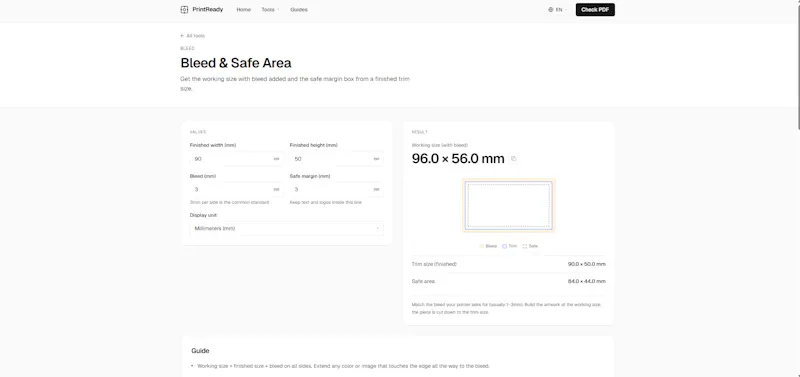The image size is (800, 377).
Task: Focus the Bleed (mm) input field
Action: click(236, 189)
